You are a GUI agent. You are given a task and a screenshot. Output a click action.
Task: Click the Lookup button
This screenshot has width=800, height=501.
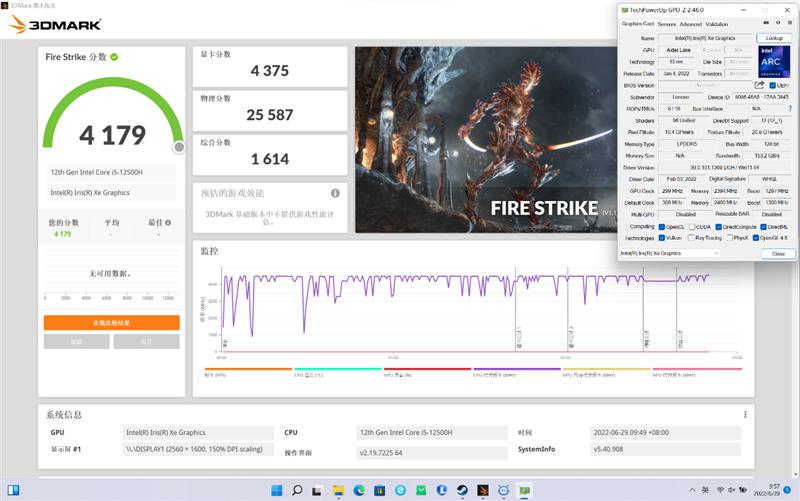(x=774, y=38)
